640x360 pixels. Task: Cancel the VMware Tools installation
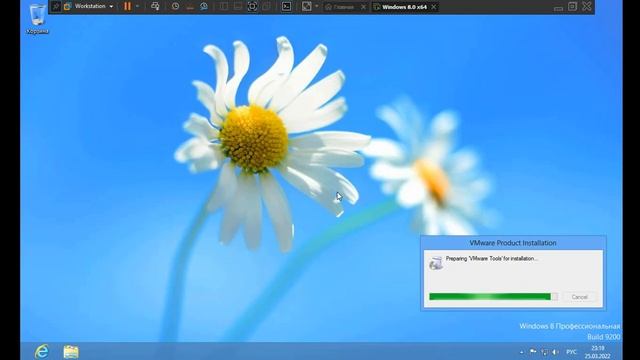click(579, 297)
